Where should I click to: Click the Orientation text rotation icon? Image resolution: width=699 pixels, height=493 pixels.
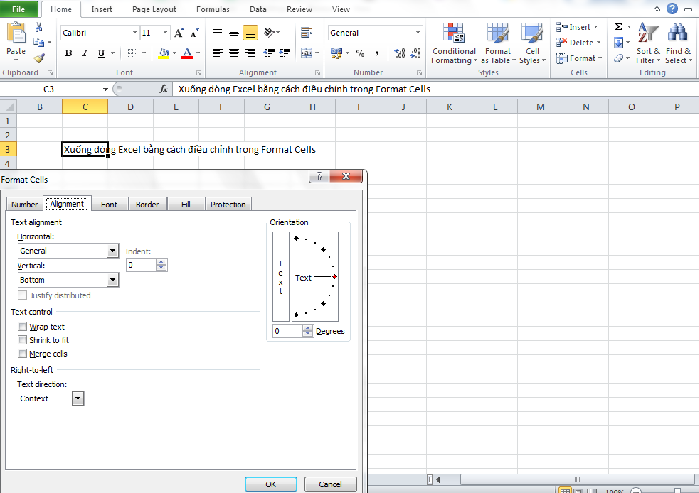click(x=270, y=33)
